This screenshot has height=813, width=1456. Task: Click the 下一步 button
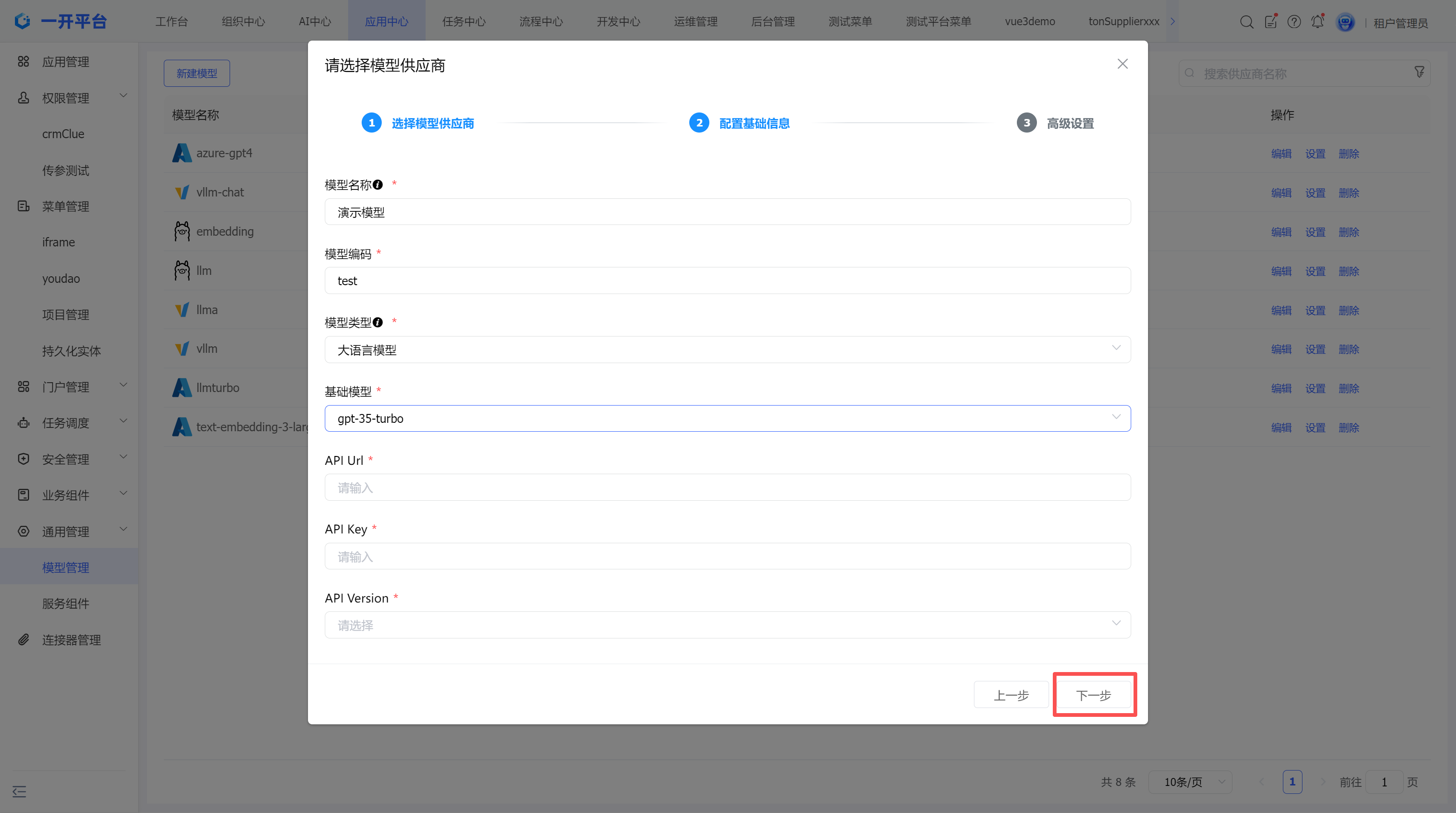1094,695
